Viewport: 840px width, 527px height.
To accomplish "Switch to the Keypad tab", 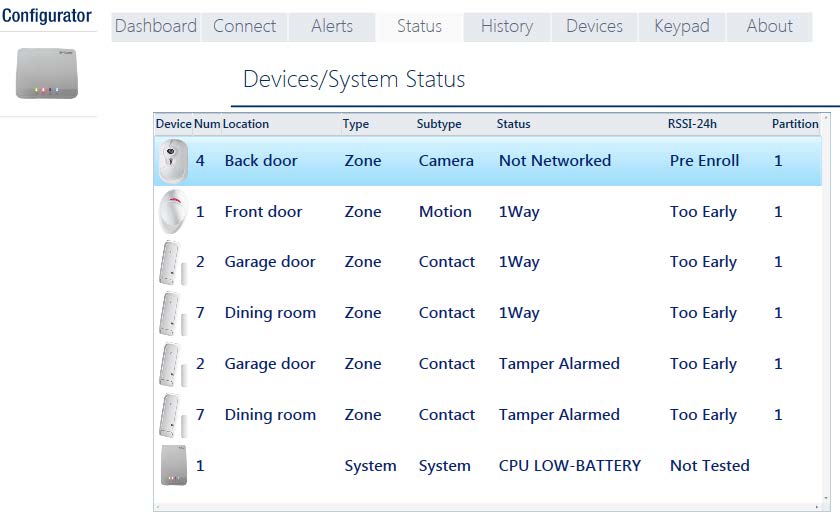I will (x=681, y=27).
